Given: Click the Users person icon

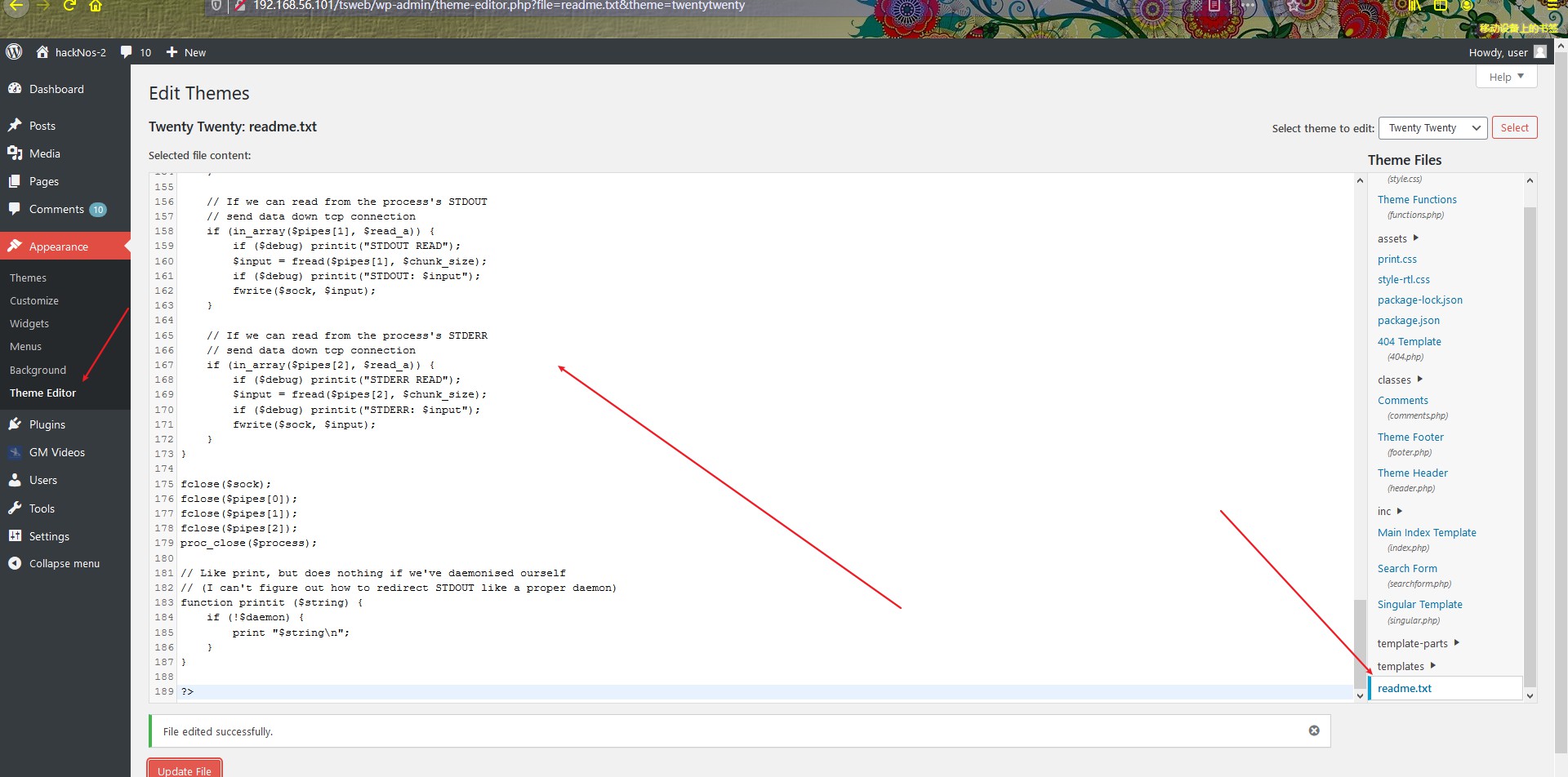Looking at the screenshot, I should click(15, 480).
